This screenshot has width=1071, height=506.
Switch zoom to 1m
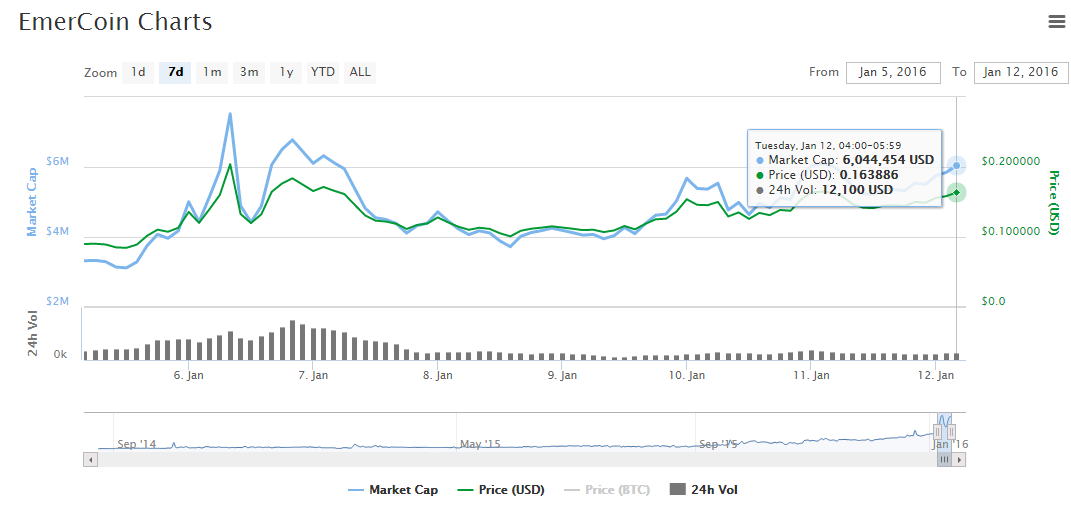[x=212, y=72]
